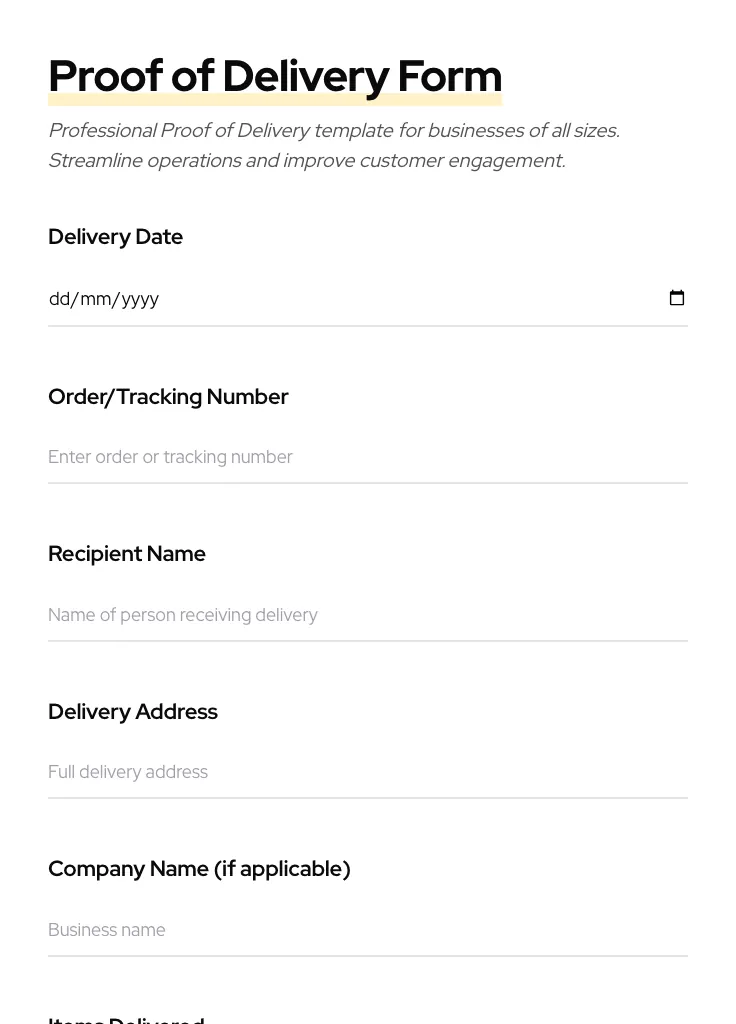Click the dd/mm/yyyy date input field

pos(300,298)
